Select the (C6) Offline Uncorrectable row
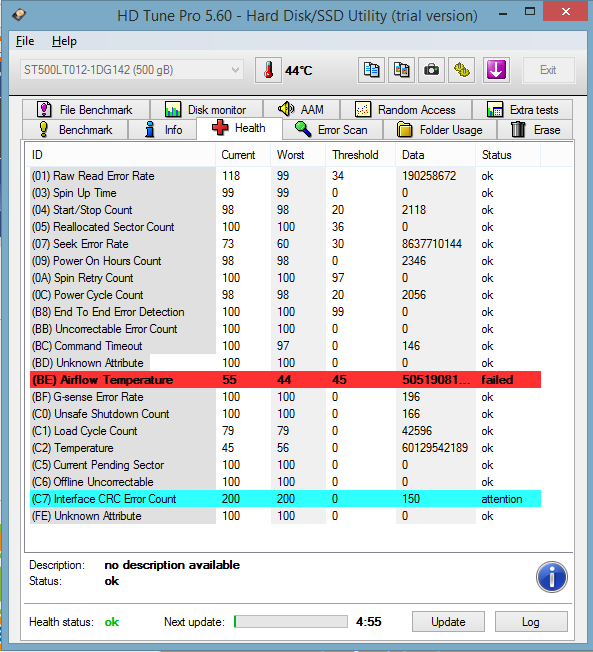The height and width of the screenshot is (652, 593). [x=285, y=482]
